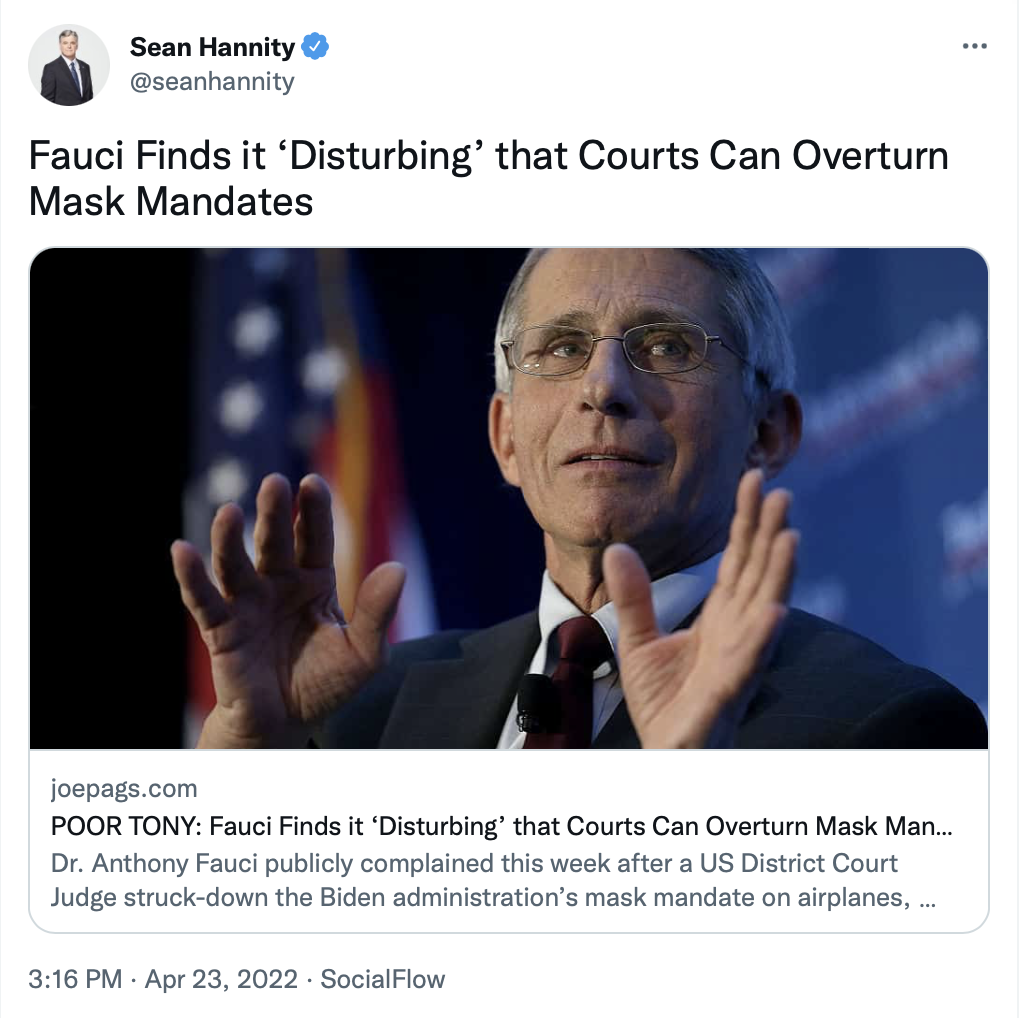Click the article description starting Dr. Anthony Fauci
The height and width of the screenshot is (1018, 1022).
(493, 880)
